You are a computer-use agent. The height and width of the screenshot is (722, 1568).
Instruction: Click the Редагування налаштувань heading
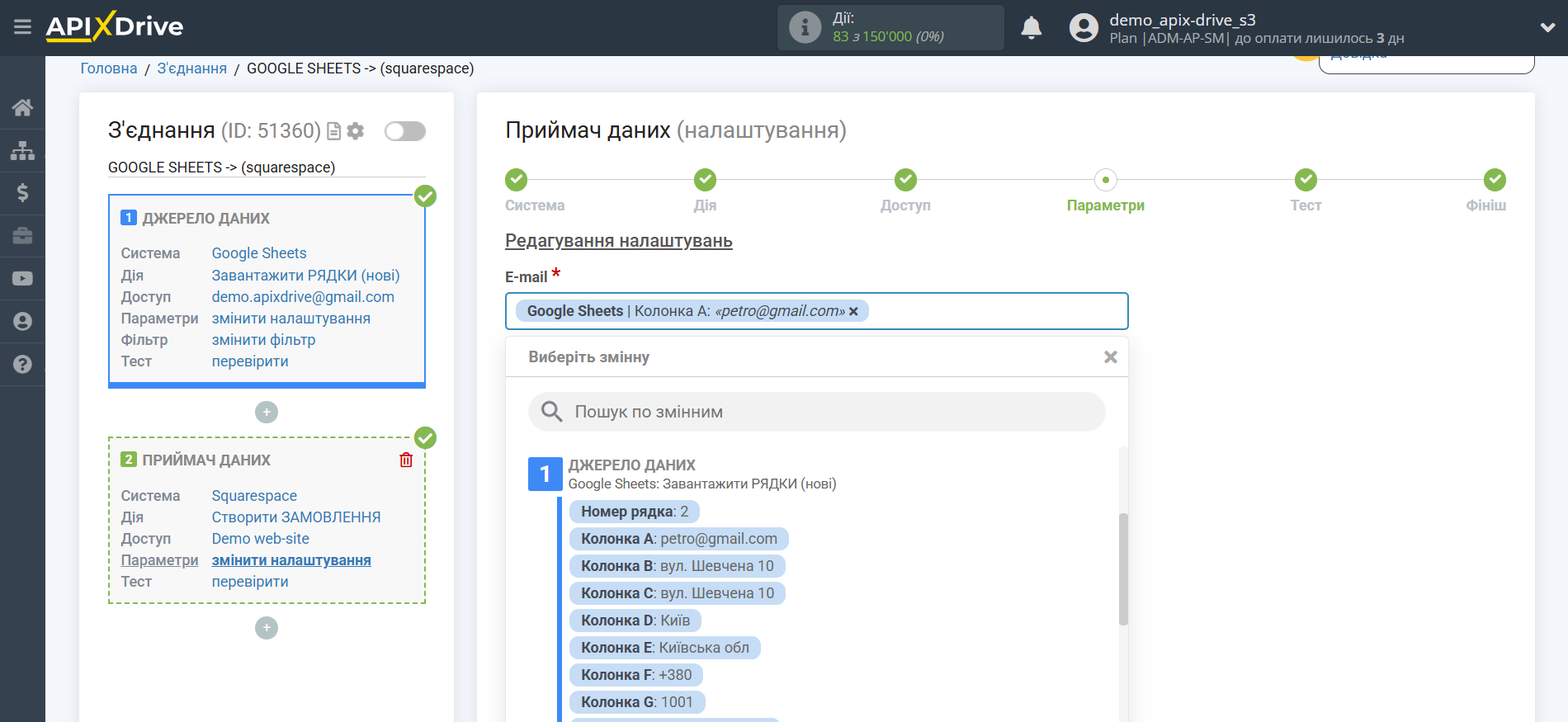pos(619,241)
